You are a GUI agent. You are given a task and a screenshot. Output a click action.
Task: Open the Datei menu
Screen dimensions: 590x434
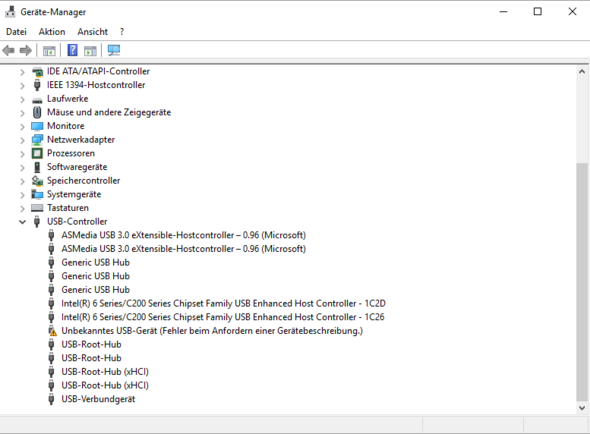pos(16,32)
